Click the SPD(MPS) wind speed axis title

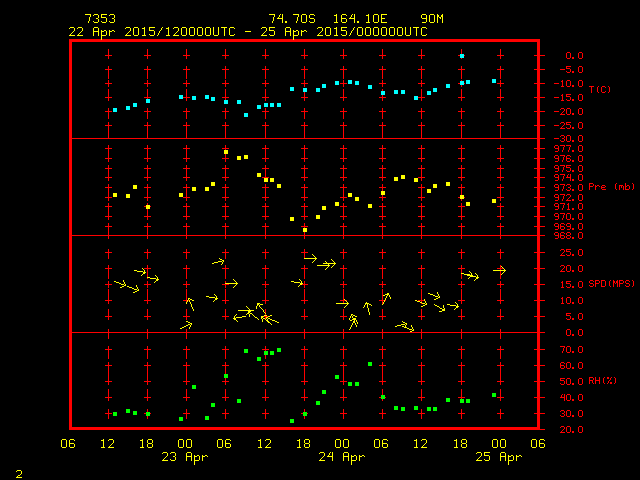(x=611, y=283)
